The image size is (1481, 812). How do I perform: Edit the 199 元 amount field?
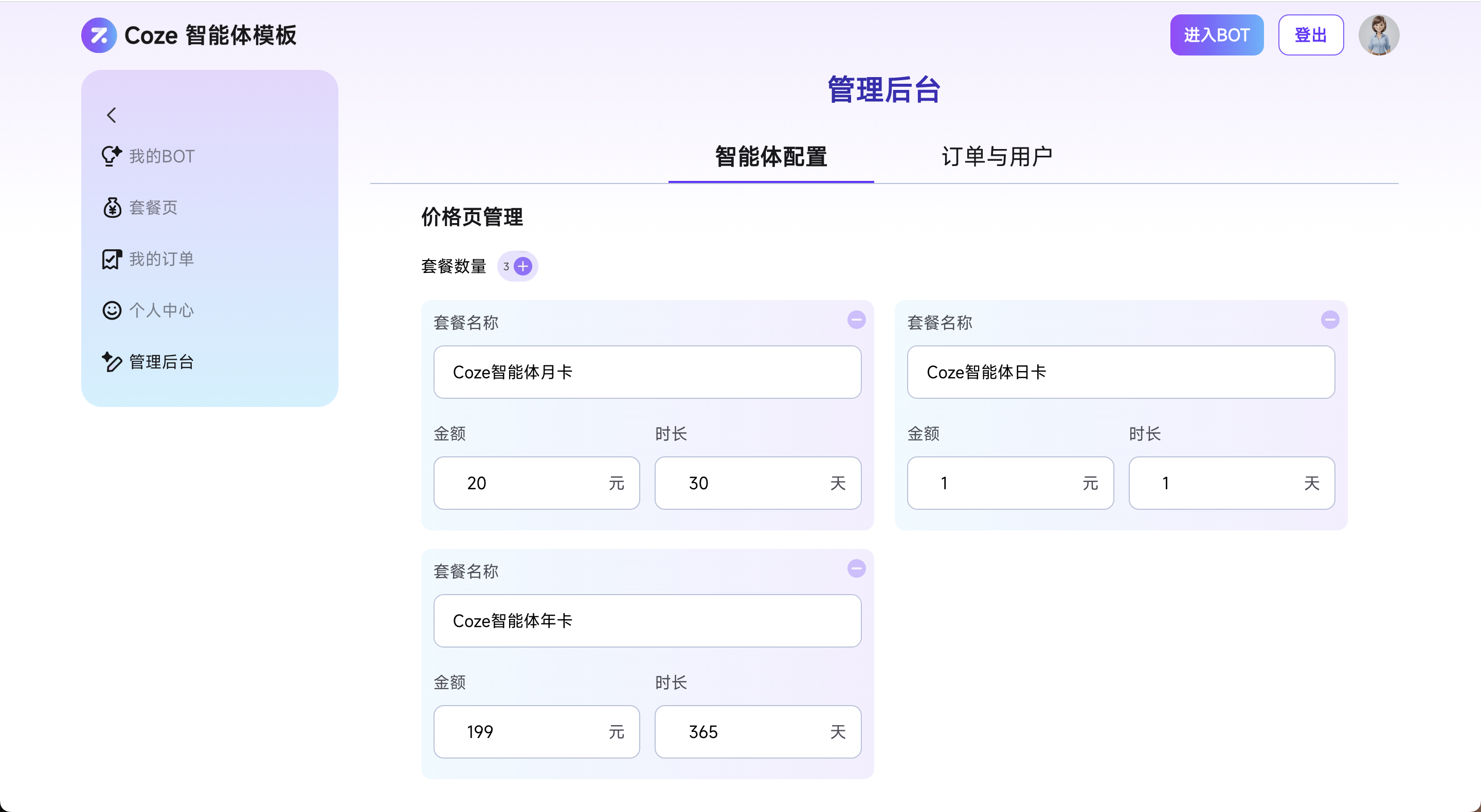pos(536,731)
